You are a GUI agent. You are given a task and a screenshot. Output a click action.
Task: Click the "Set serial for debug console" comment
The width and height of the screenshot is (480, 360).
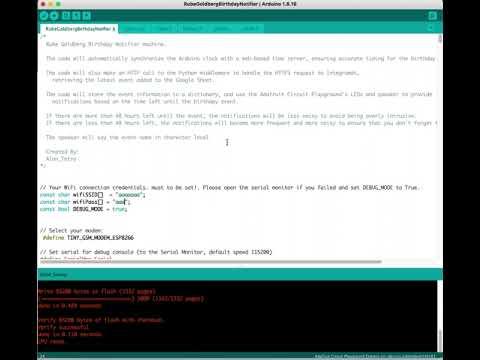[x=156, y=252]
